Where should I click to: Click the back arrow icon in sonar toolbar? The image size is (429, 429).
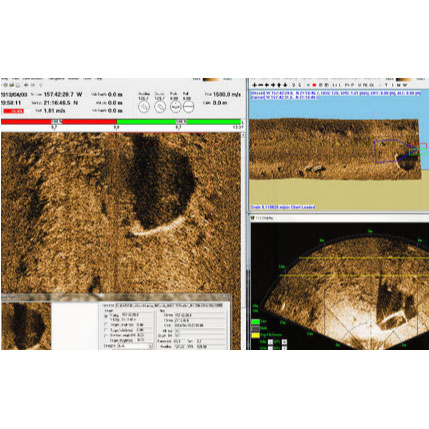coord(26,85)
